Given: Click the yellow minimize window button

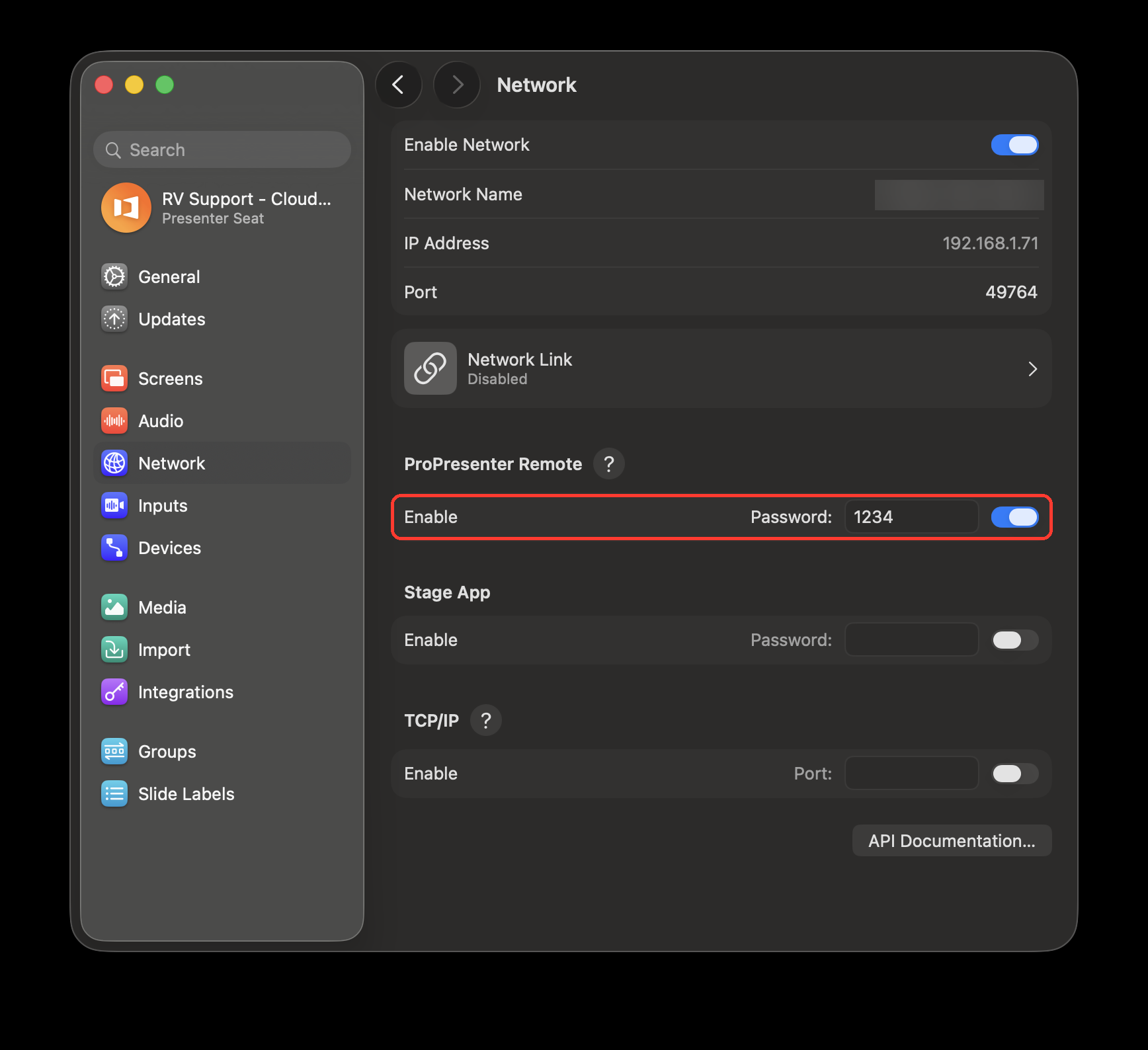Looking at the screenshot, I should pyautogui.click(x=134, y=85).
